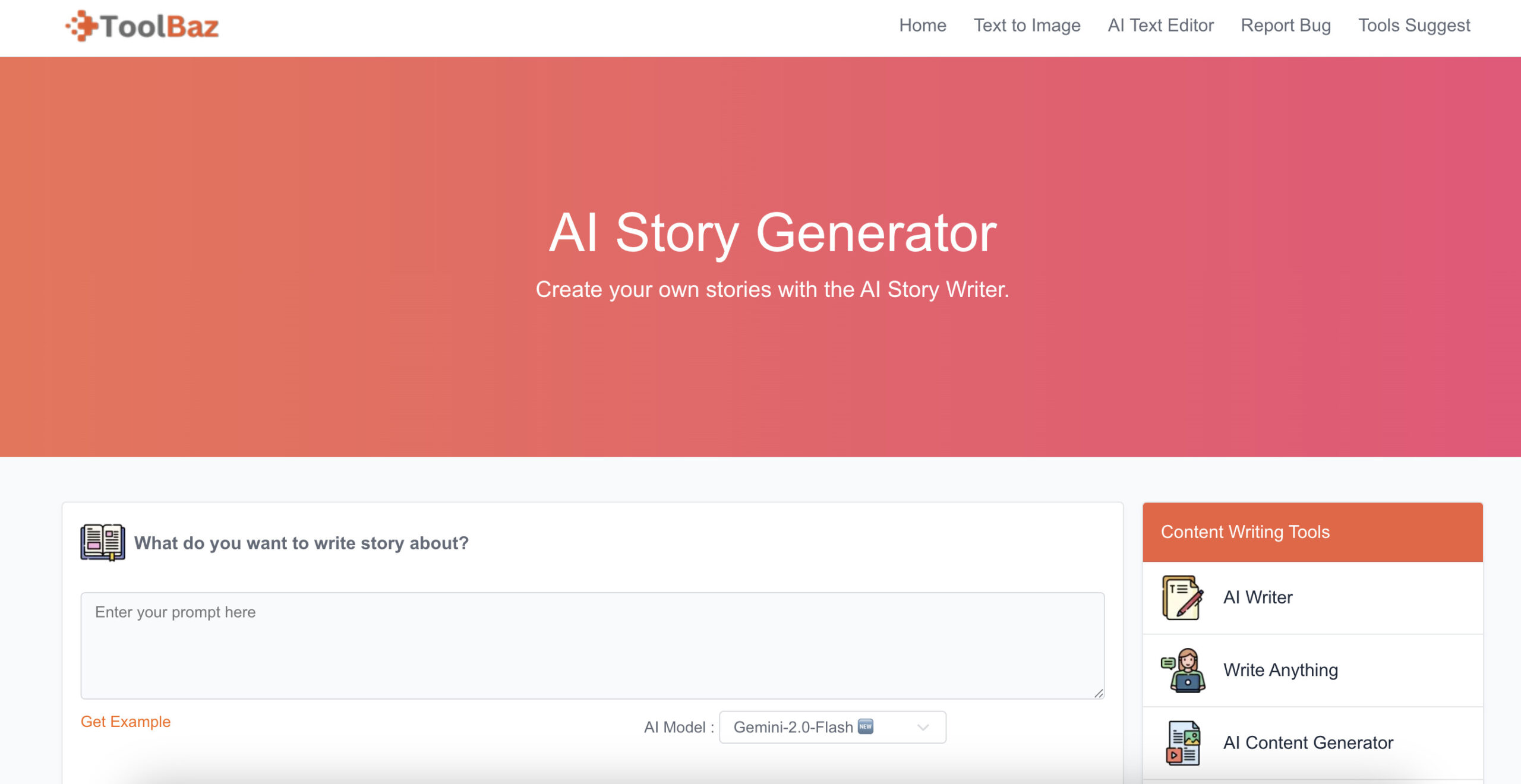Open the AI Text Editor menu link
The image size is (1521, 784).
pos(1160,26)
